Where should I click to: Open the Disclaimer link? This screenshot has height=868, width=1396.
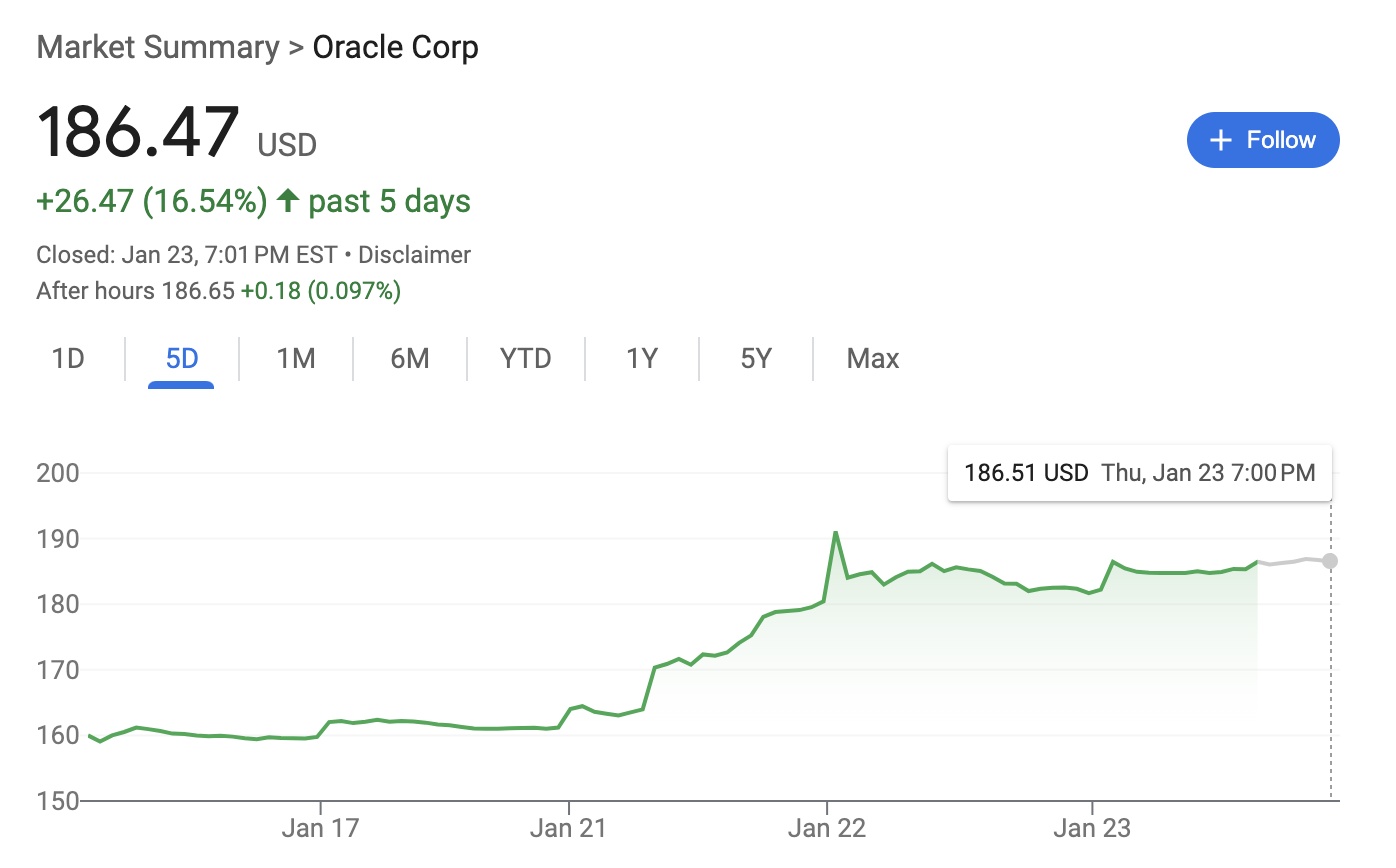[414, 255]
